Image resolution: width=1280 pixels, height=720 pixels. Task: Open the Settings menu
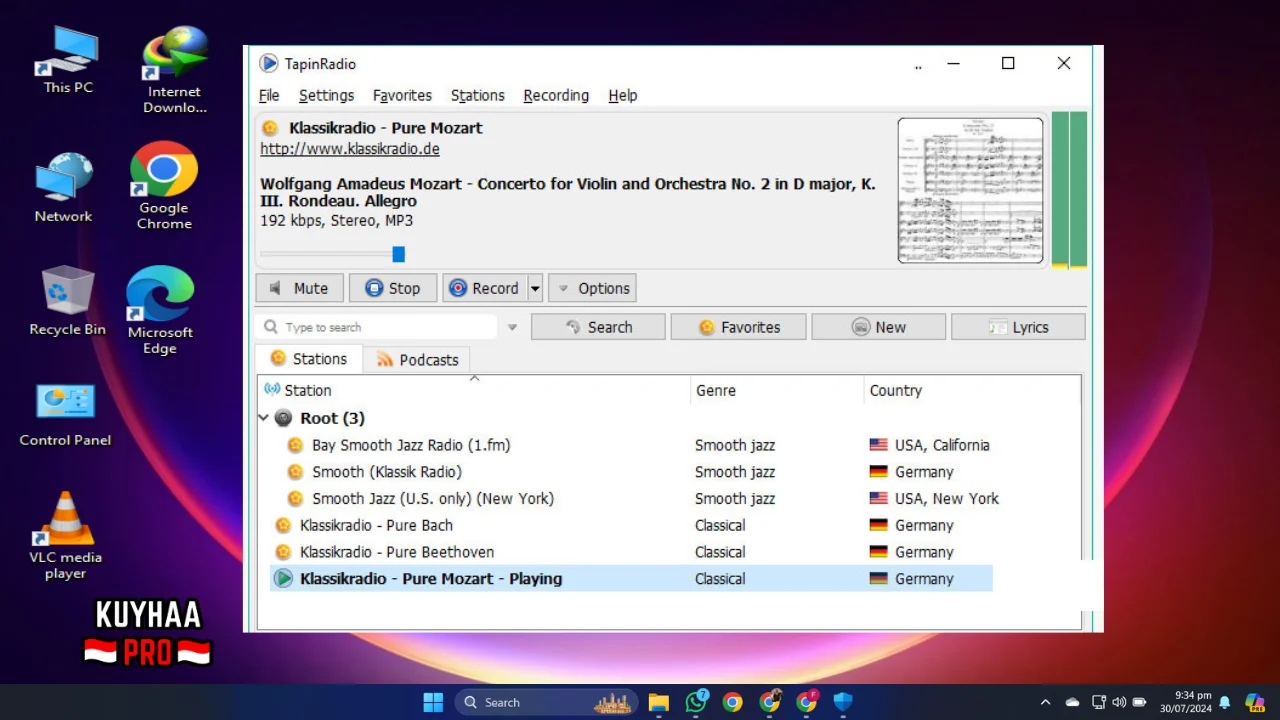(326, 95)
